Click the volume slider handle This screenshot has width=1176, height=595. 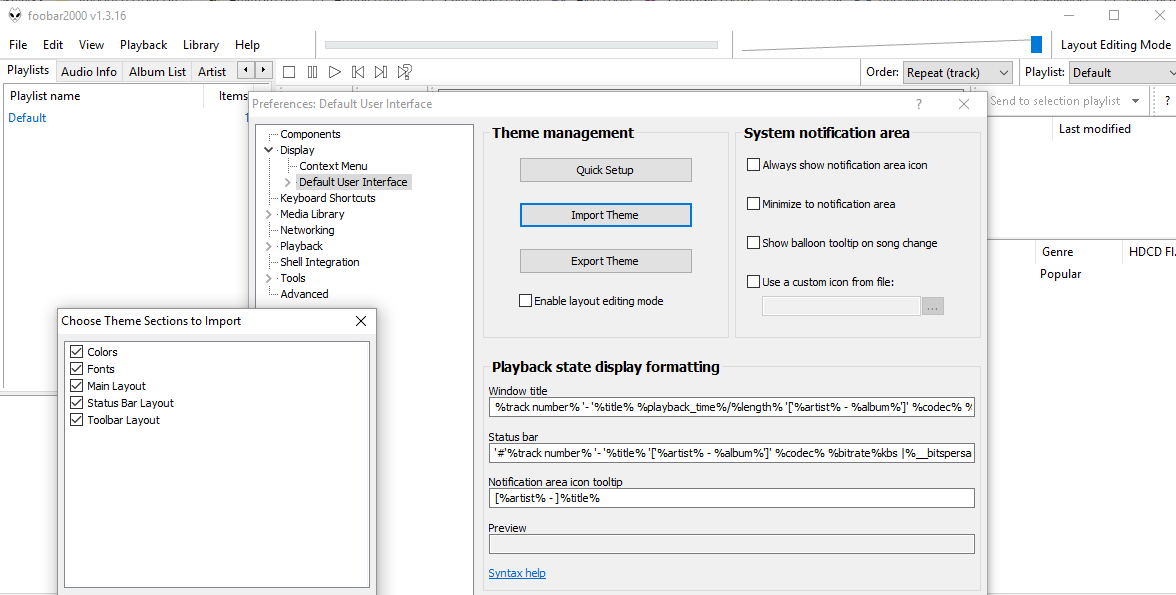[x=1036, y=44]
